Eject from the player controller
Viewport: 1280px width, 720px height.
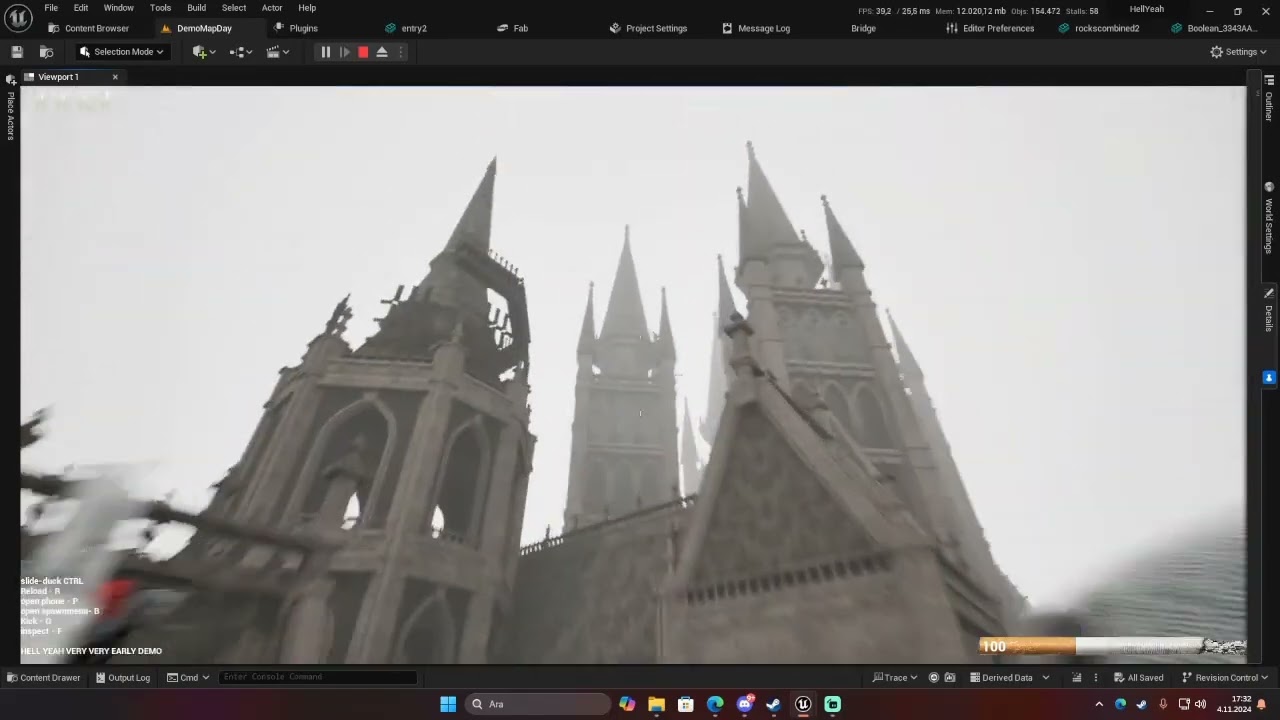382,52
